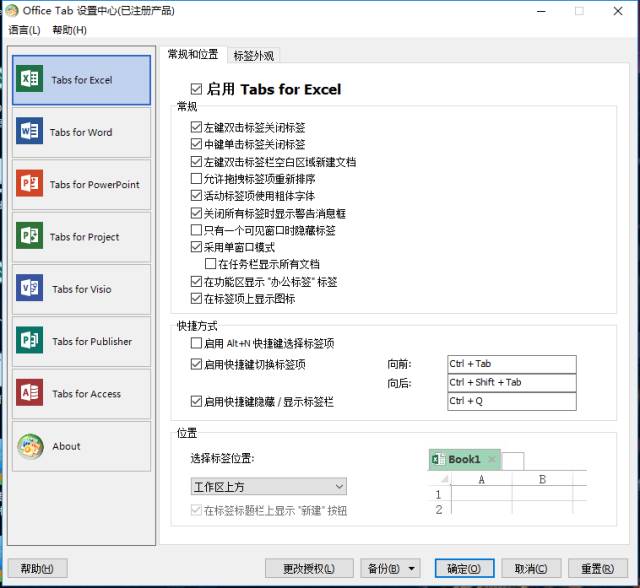The image size is (640, 588).
Task: Open the 选择标签位置 dropdown 工作区上方
Action: click(269, 486)
